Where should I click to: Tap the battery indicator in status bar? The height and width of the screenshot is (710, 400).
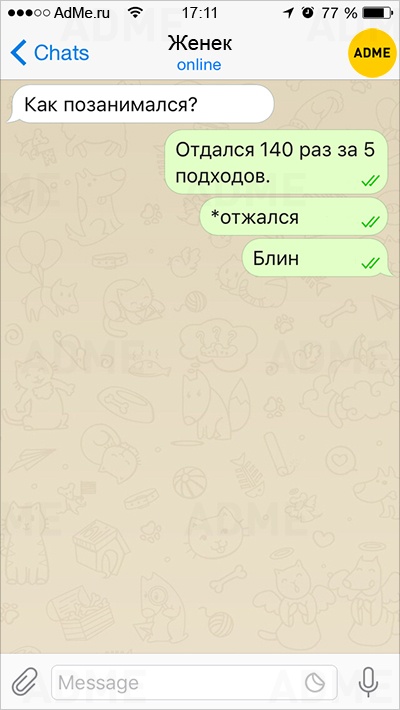[x=378, y=13]
